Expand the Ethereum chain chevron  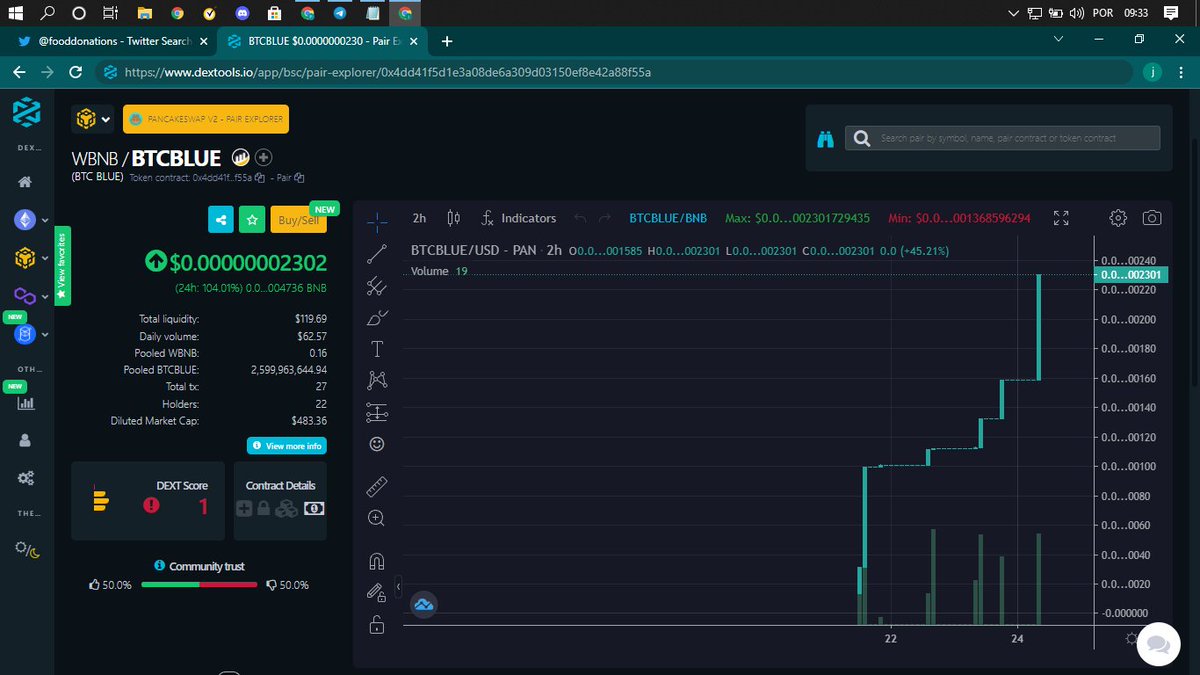pos(45,220)
